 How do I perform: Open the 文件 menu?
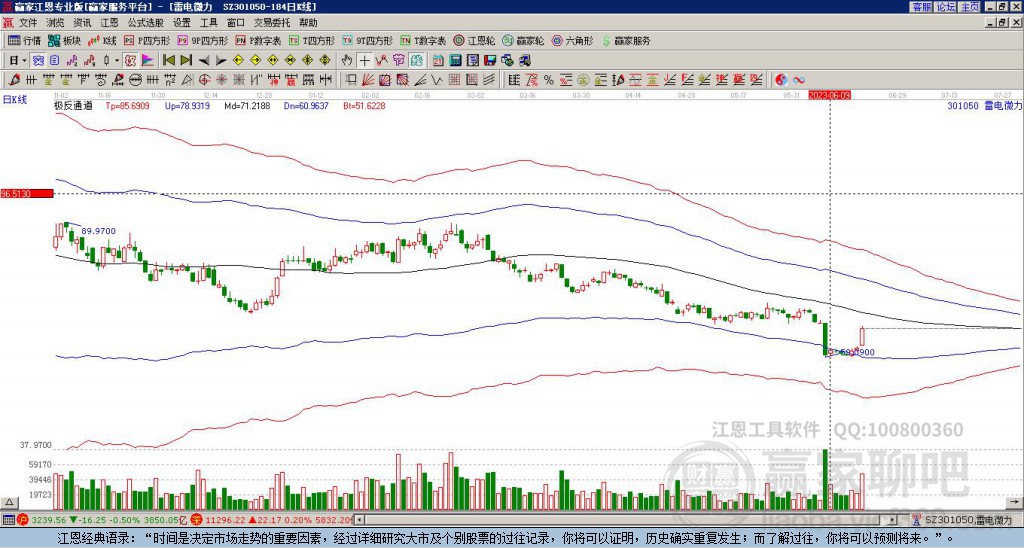click(x=28, y=23)
